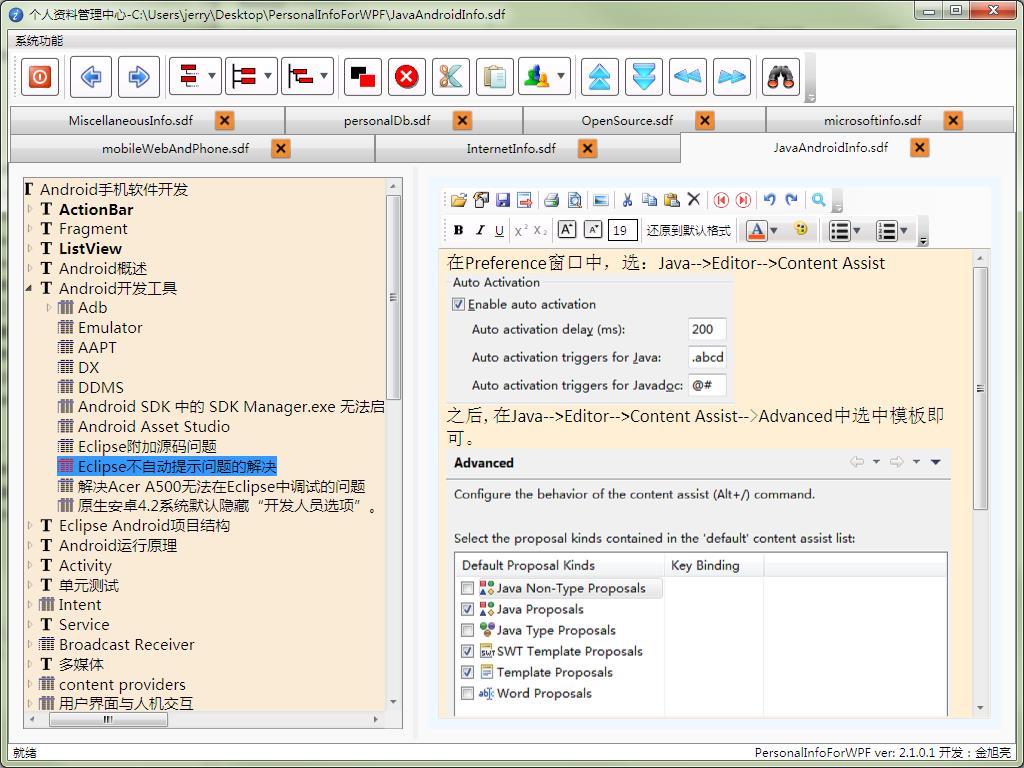
Task: Click the editor open folder icon
Action: tap(458, 200)
